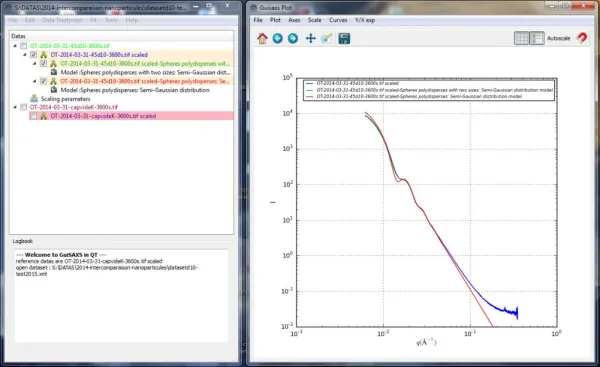
Task: Click the zoom to rectangle icon
Action: (326, 38)
